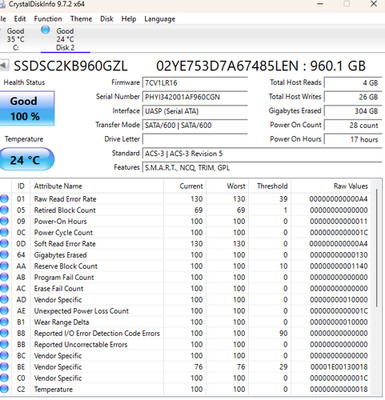Viewport: 385px width, 400px height.
Task: Click status orb for Retired Block Count
Action: (4, 210)
